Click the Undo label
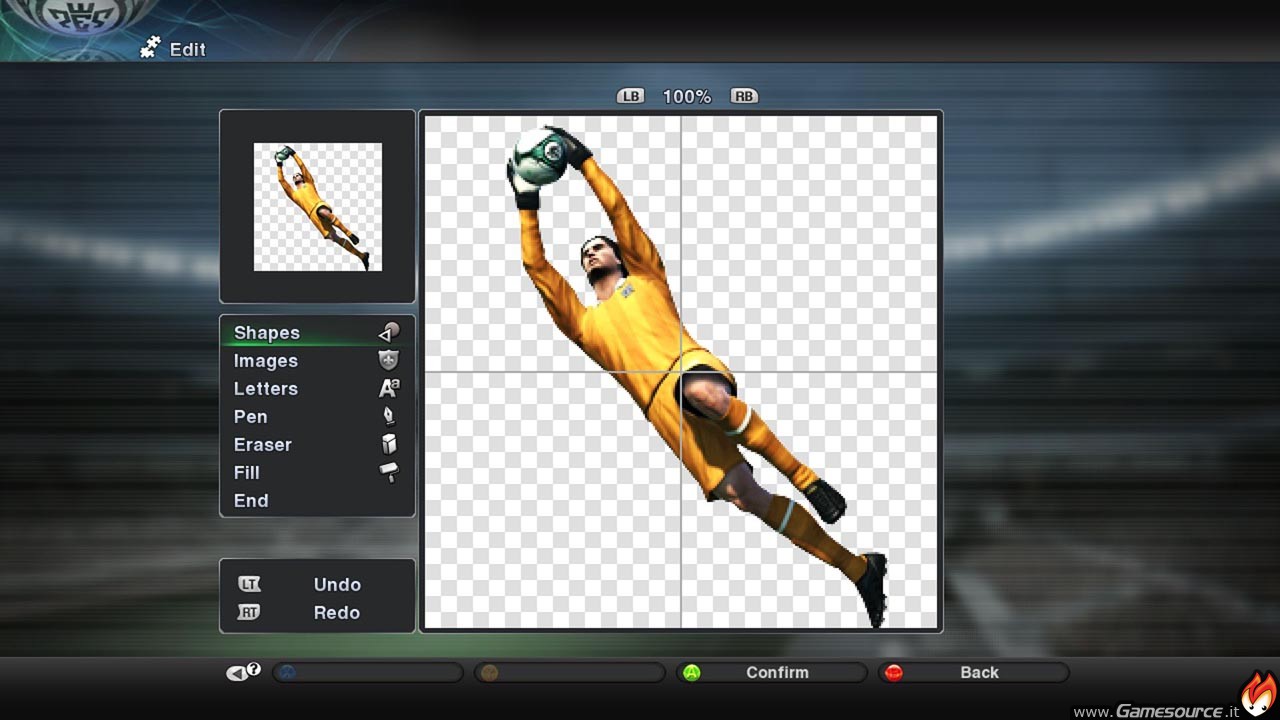 click(x=337, y=585)
